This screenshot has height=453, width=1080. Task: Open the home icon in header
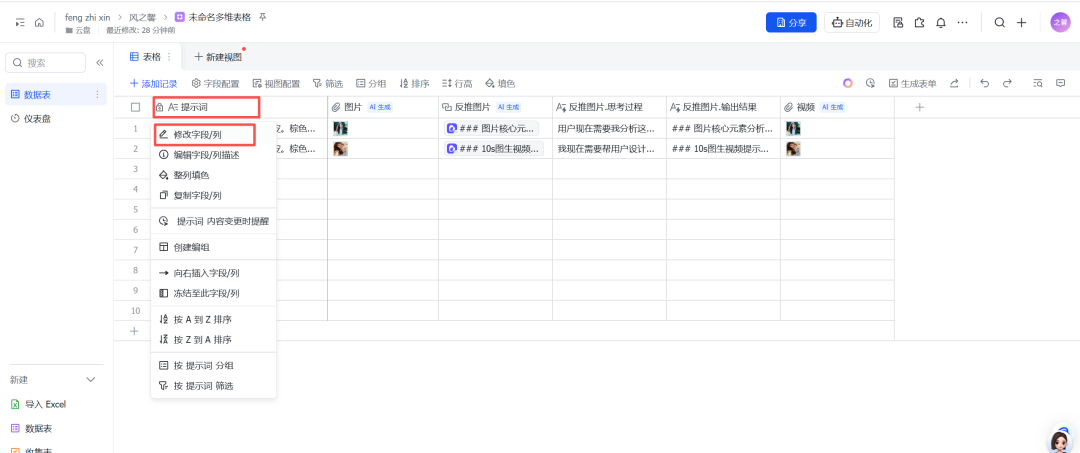pos(39,22)
